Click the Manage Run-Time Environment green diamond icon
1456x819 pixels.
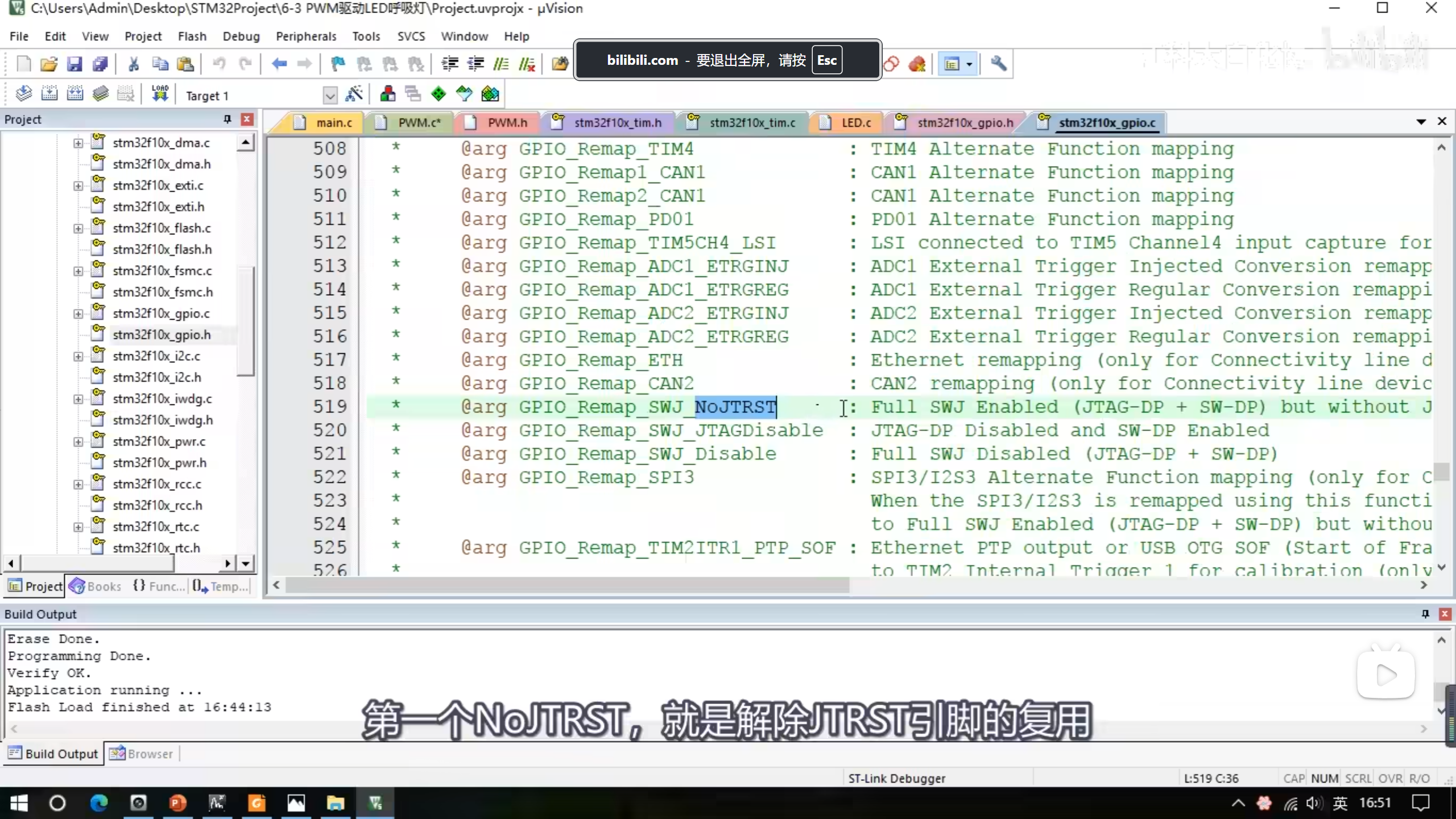tap(439, 94)
